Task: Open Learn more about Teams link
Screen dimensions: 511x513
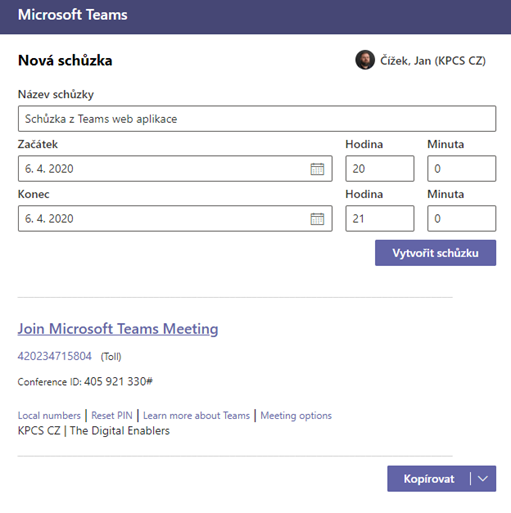Action: click(x=196, y=415)
